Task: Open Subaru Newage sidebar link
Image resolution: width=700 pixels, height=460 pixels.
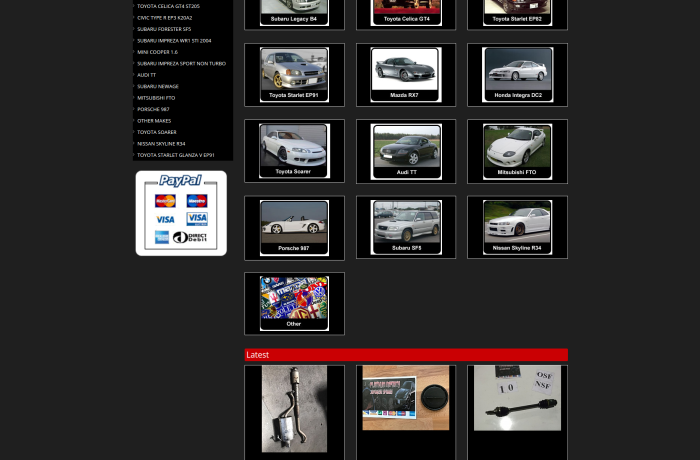Action: point(158,87)
